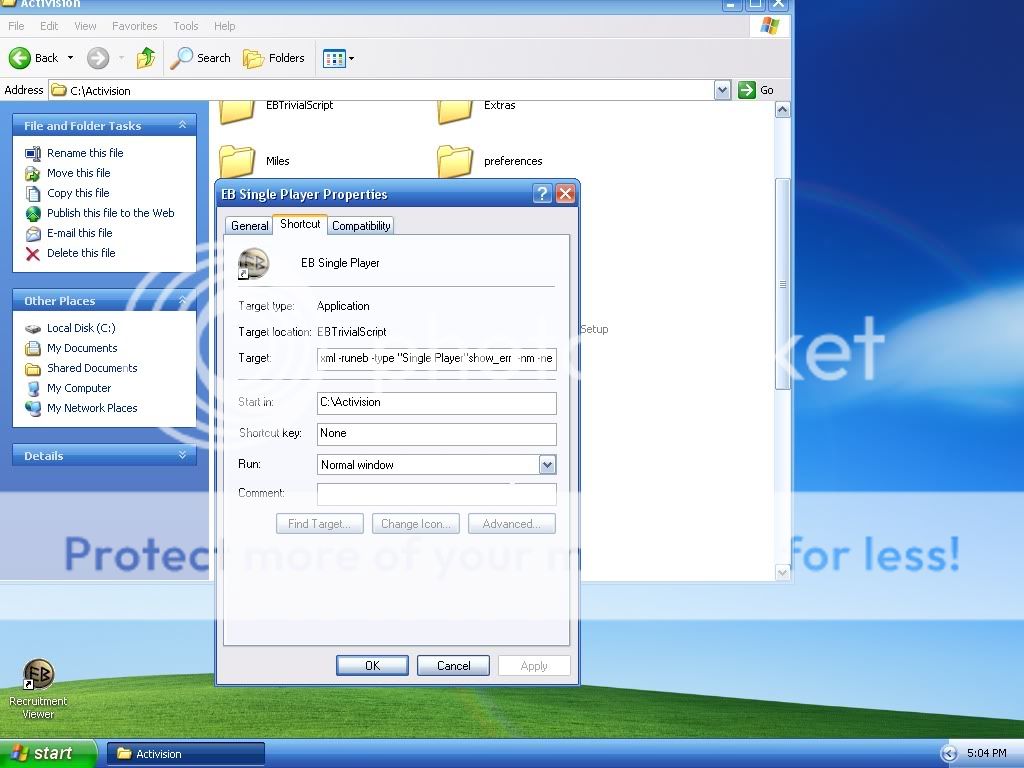Click Move this file

coord(78,173)
